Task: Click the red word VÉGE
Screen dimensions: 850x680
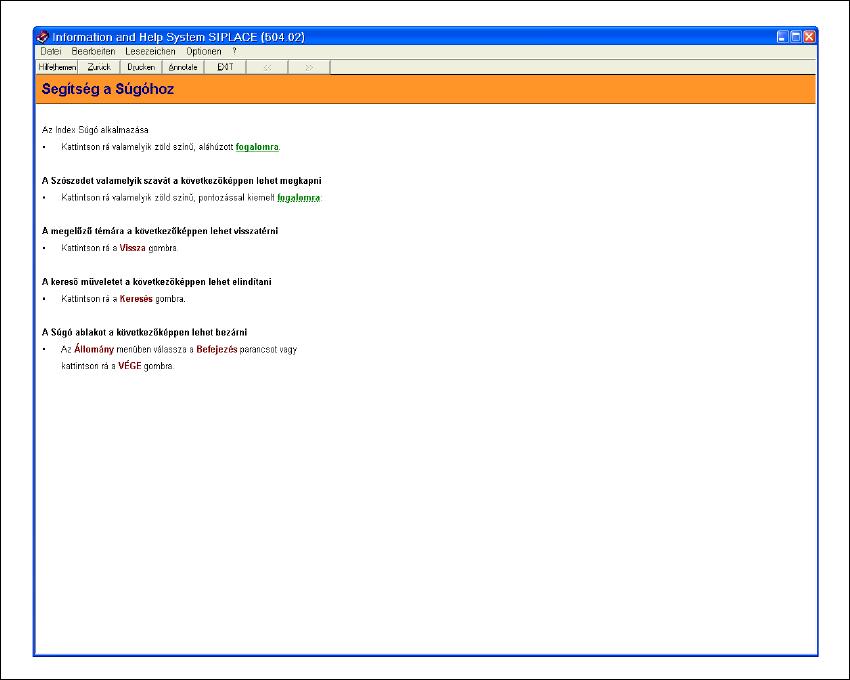Action: tap(130, 366)
